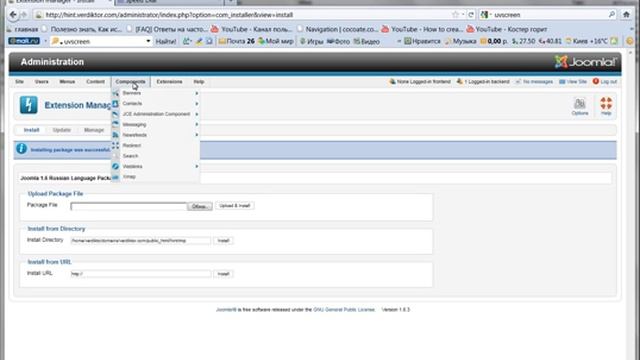The image size is (640, 360).
Task: Click Install button for Install URL
Action: (223, 274)
